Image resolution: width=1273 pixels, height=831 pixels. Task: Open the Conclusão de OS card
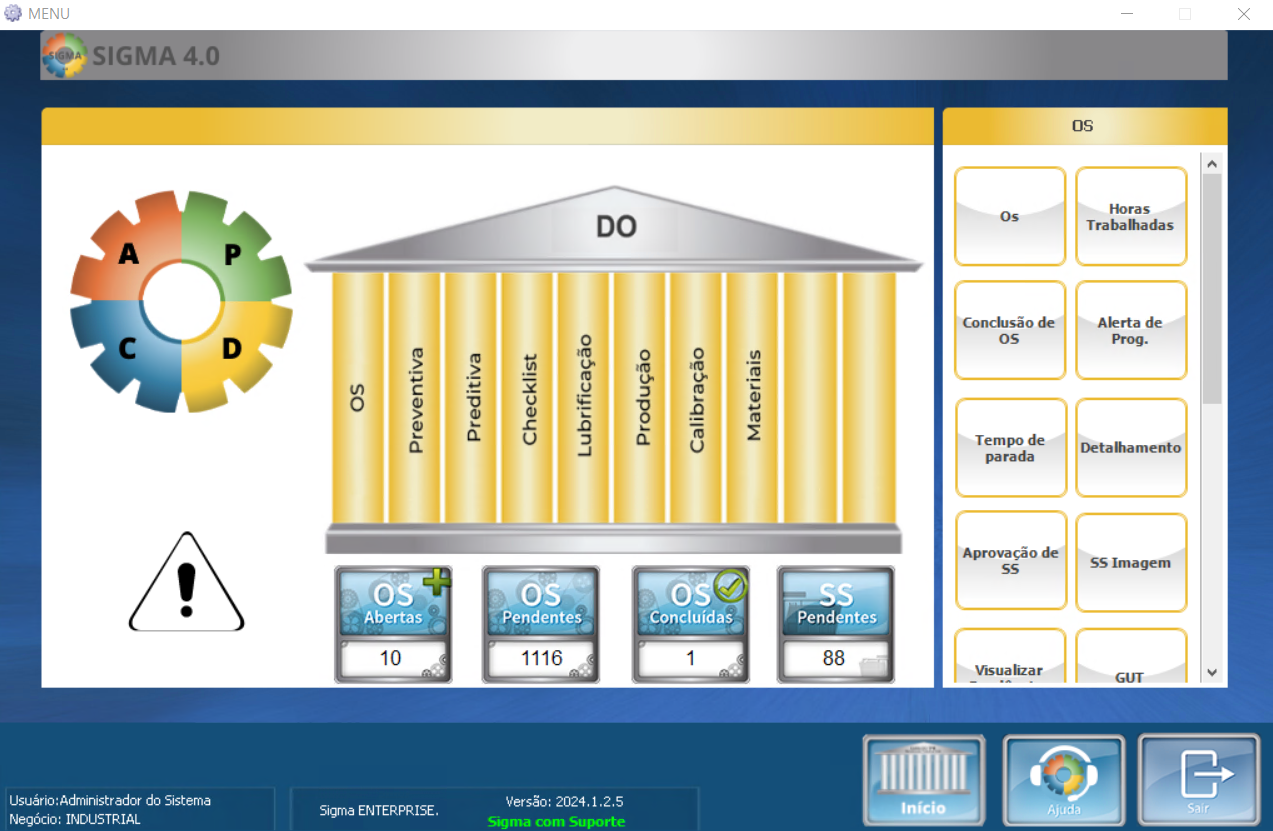click(x=1010, y=330)
